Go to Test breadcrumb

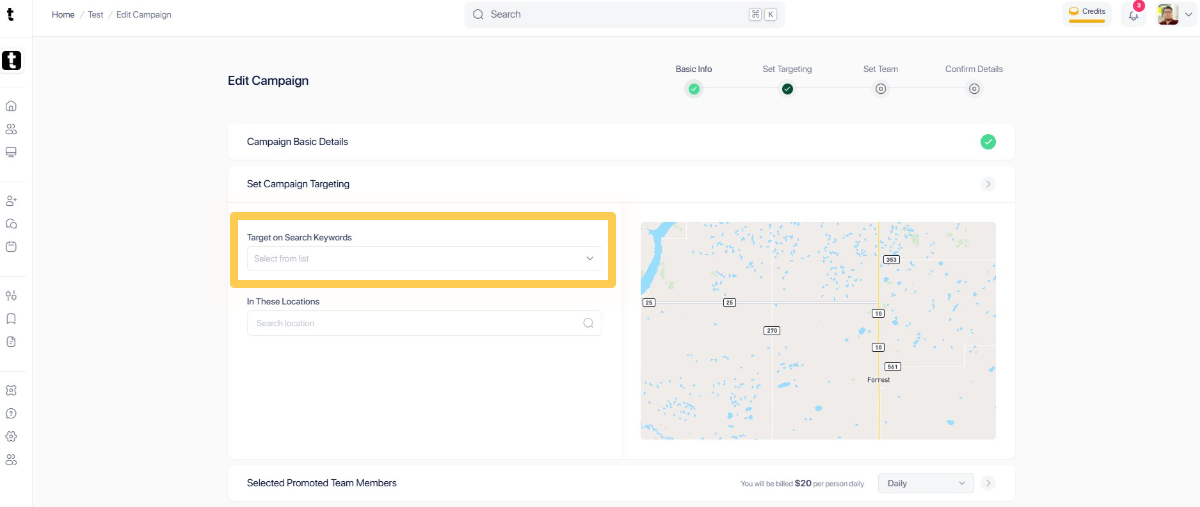95,15
